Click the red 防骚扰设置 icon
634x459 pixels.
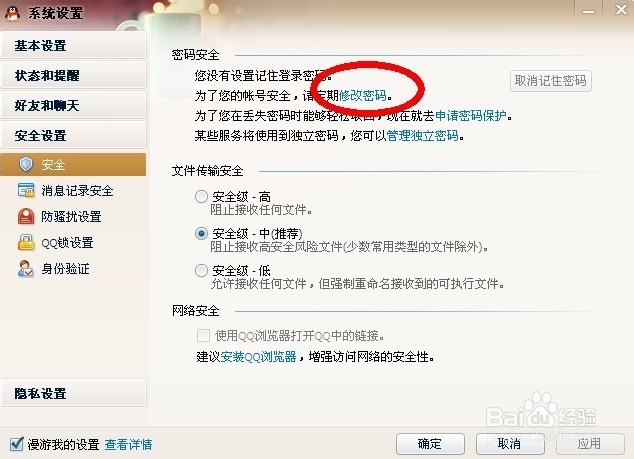coord(26,216)
